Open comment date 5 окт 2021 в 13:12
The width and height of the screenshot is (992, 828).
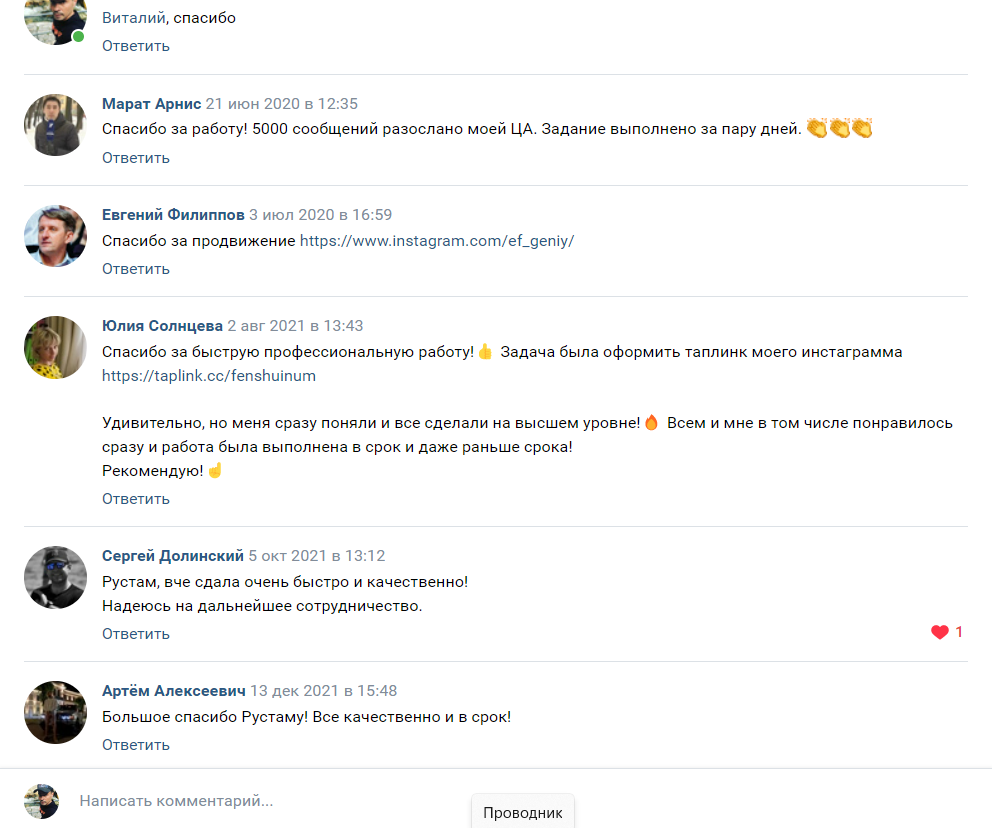coord(316,556)
